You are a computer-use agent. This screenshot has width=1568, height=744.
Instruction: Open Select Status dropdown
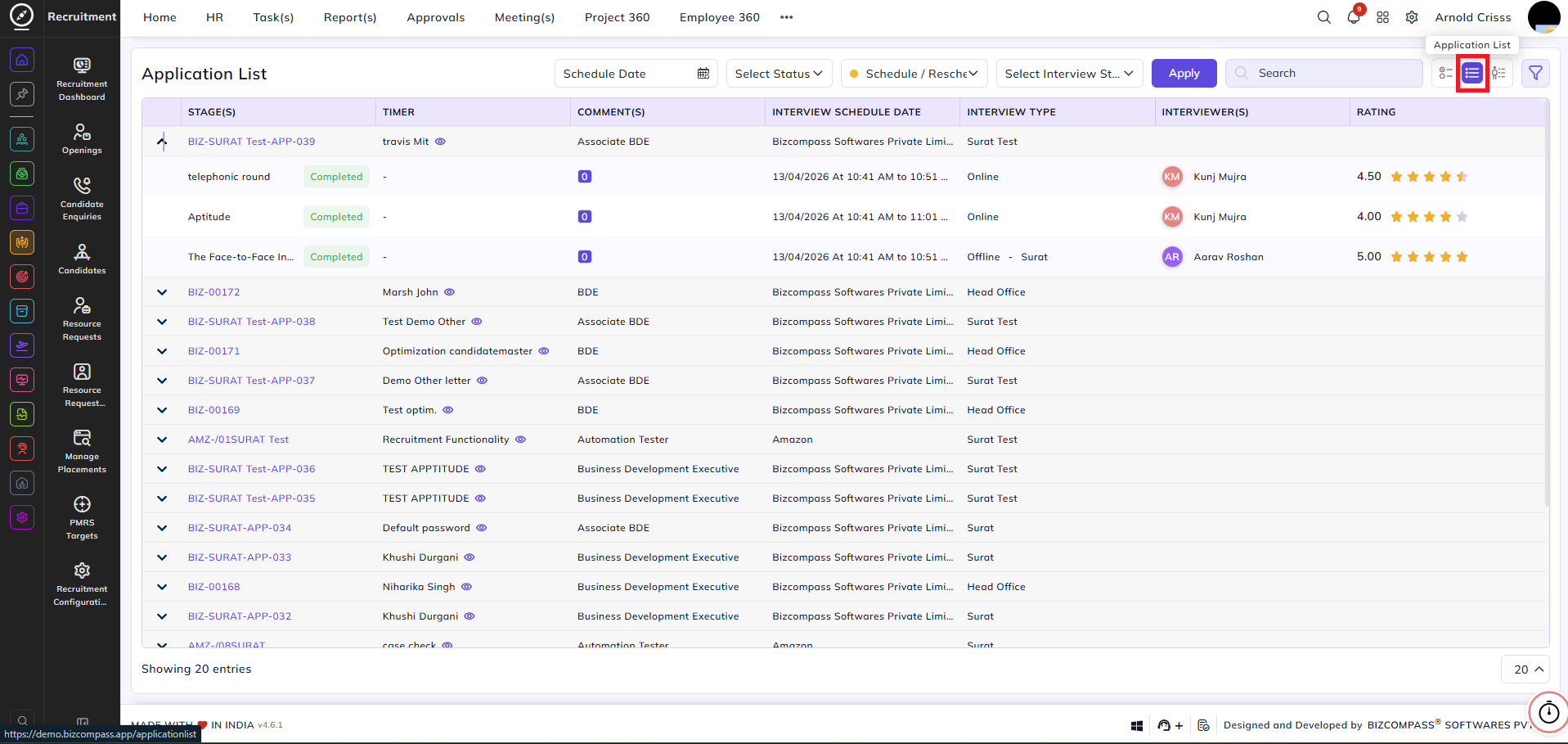pos(779,73)
